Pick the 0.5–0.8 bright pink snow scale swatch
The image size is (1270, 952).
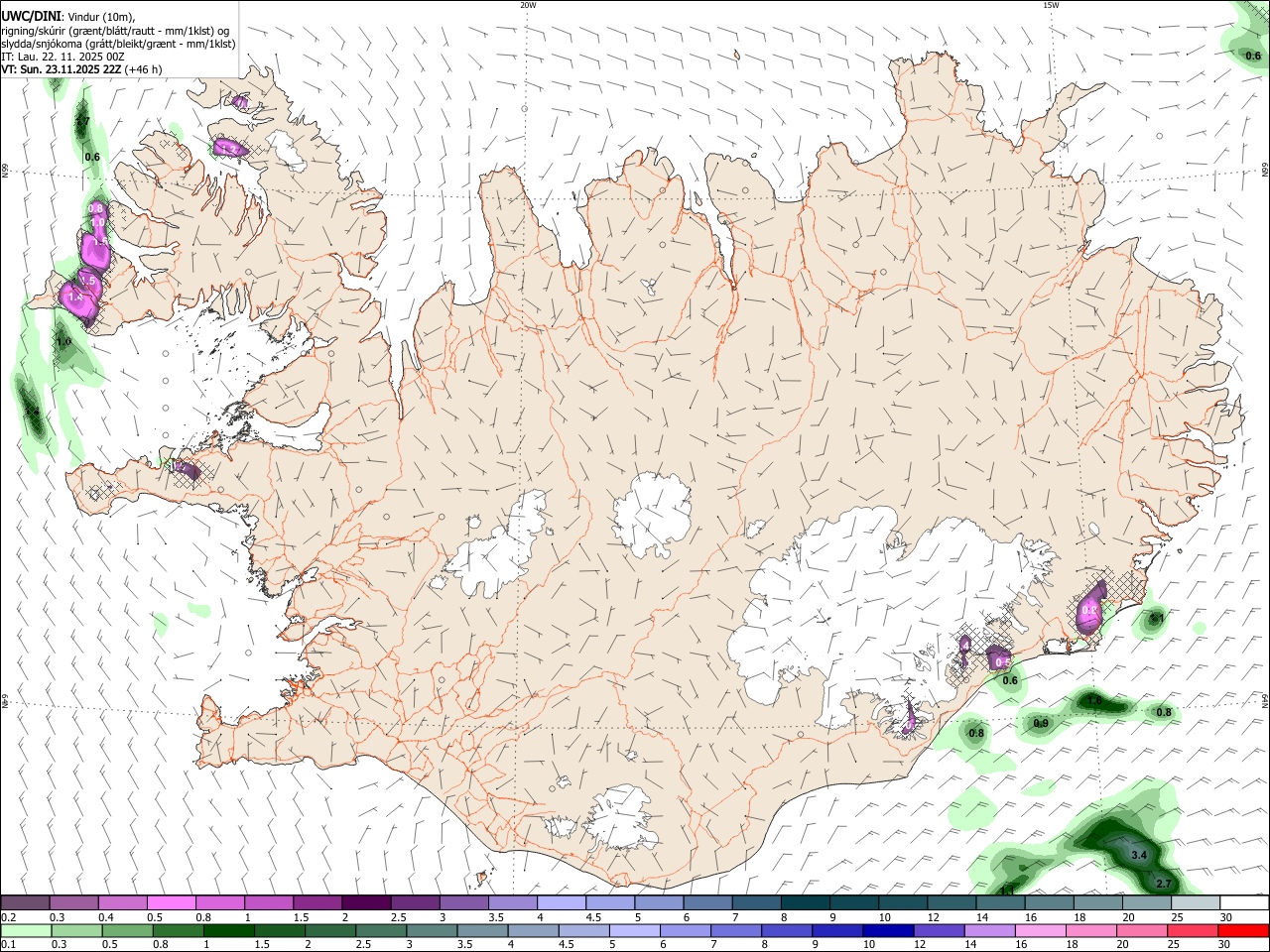[172, 903]
